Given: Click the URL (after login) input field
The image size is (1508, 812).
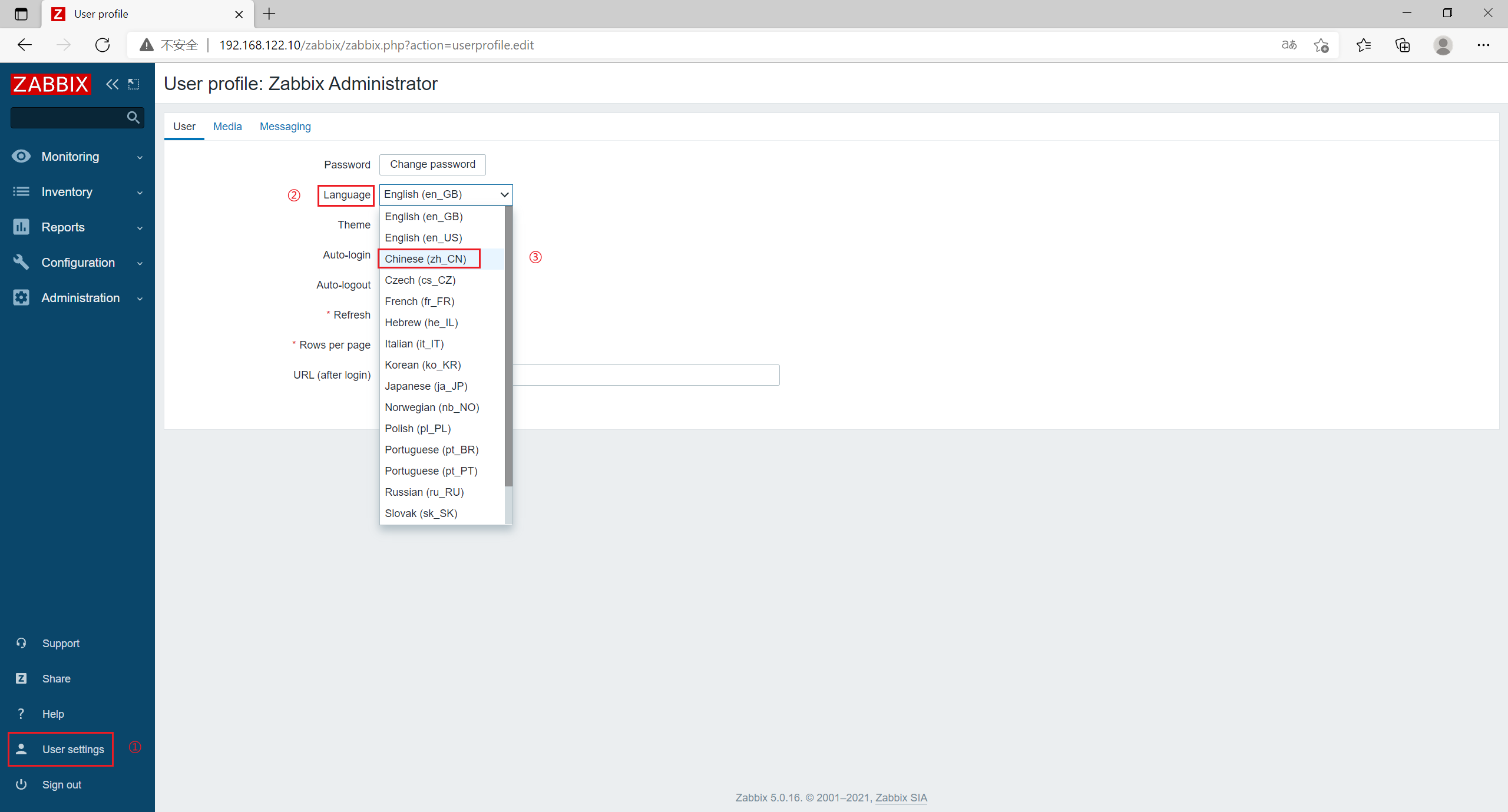Looking at the screenshot, I should (x=646, y=375).
